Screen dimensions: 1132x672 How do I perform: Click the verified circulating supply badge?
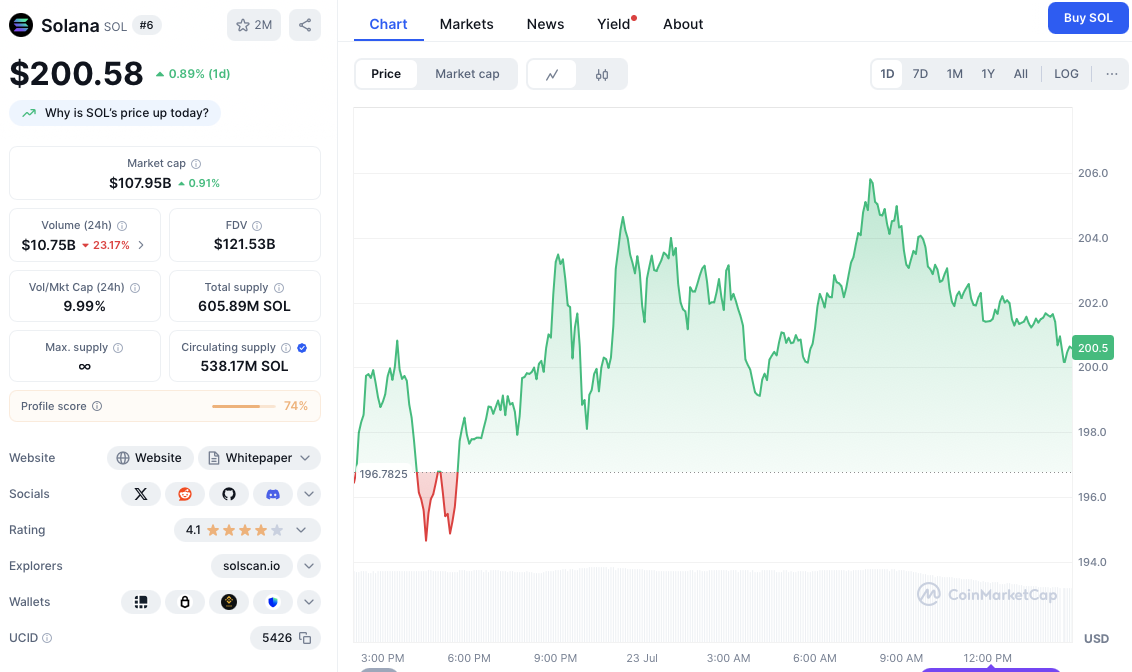click(x=302, y=348)
